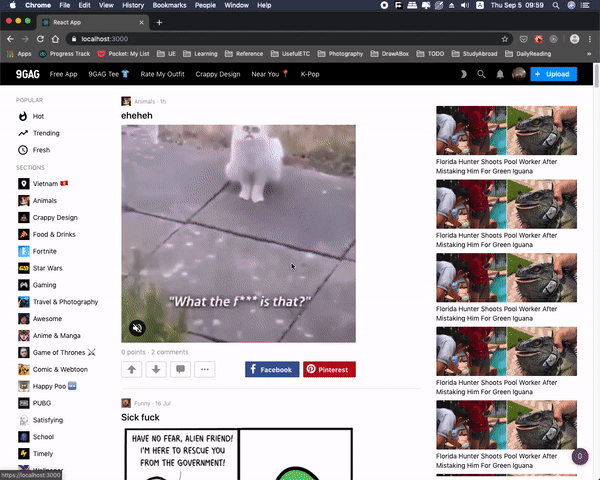Image resolution: width=600 pixels, height=480 pixels.
Task: Toggle dark mode moon icon
Action: click(x=463, y=74)
